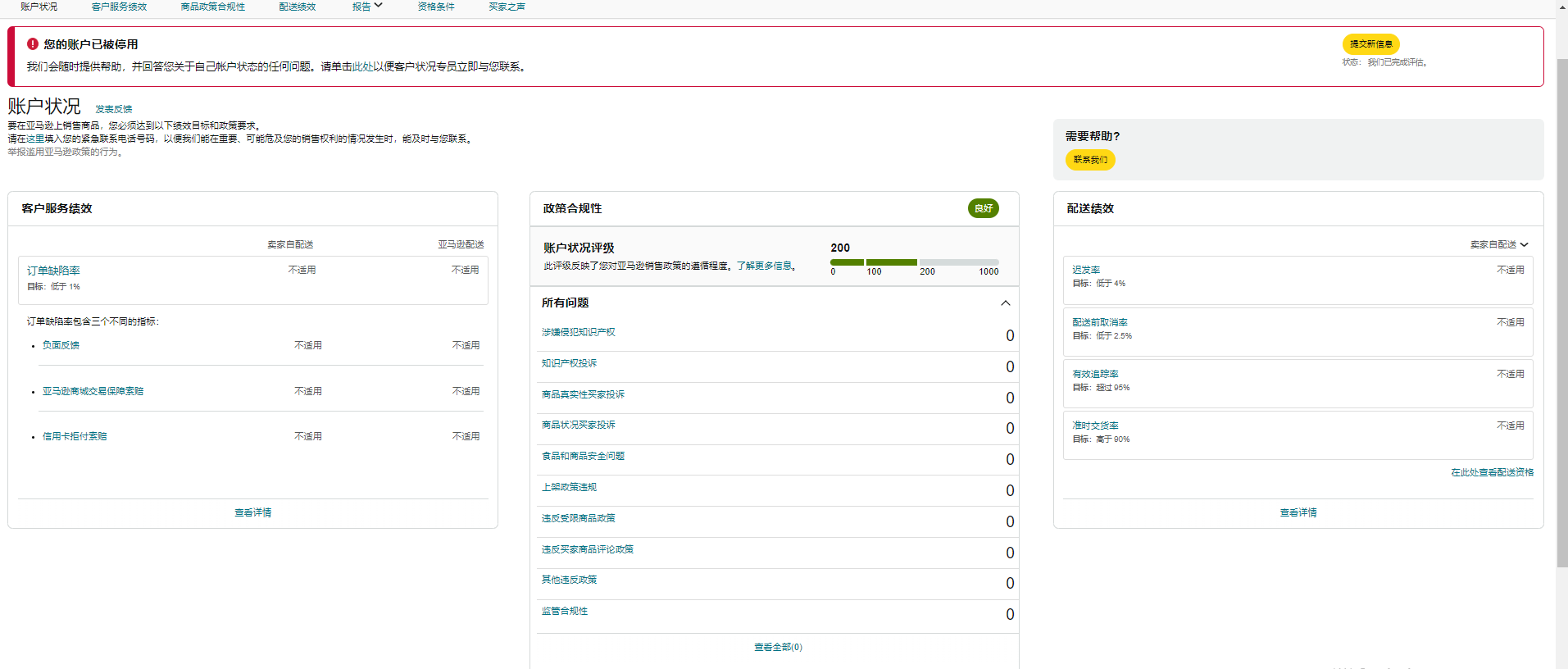Viewport: 1568px width, 669px height.
Task: Click the page vertical scrollbar
Action: coord(1561,312)
